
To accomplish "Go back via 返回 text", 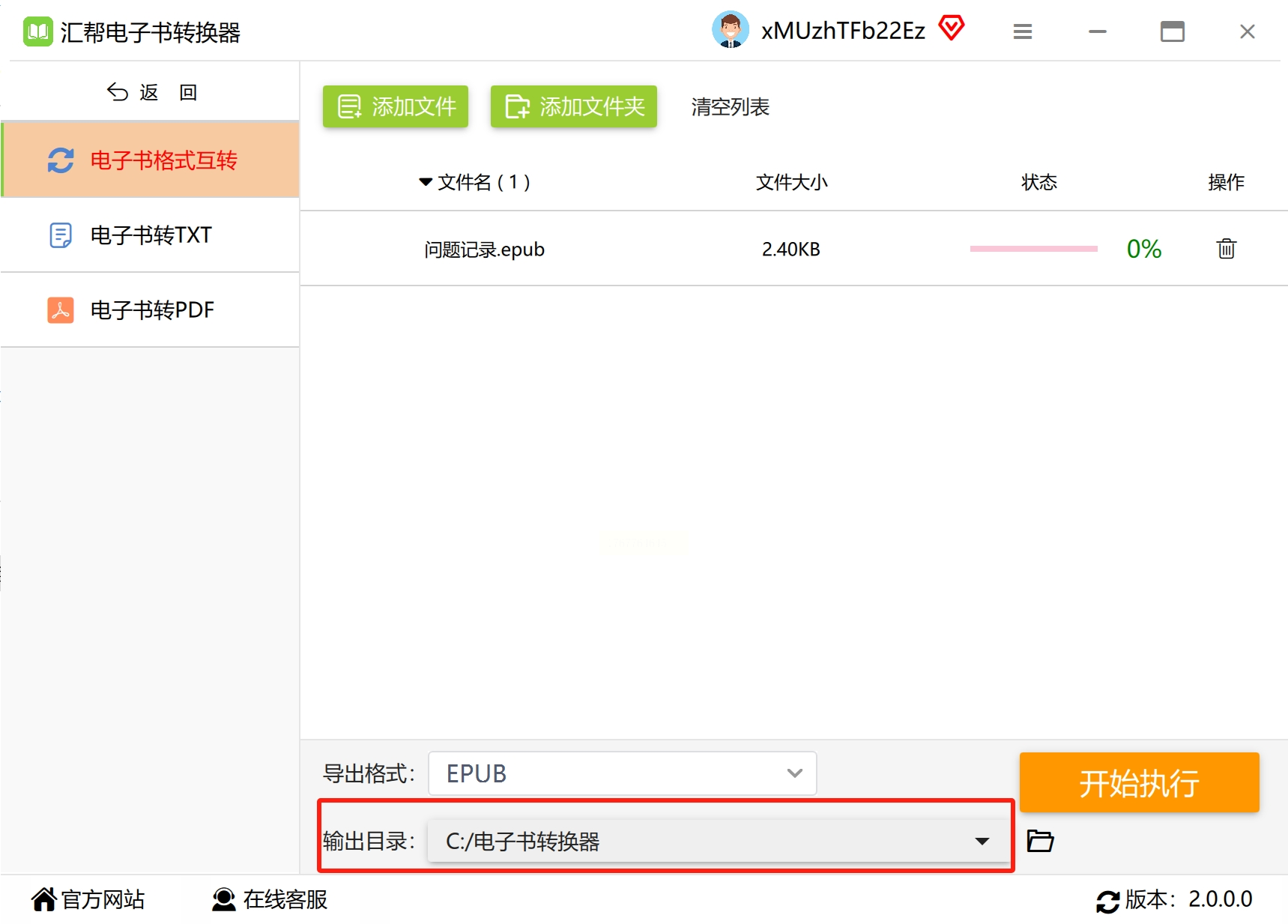I will click(169, 92).
